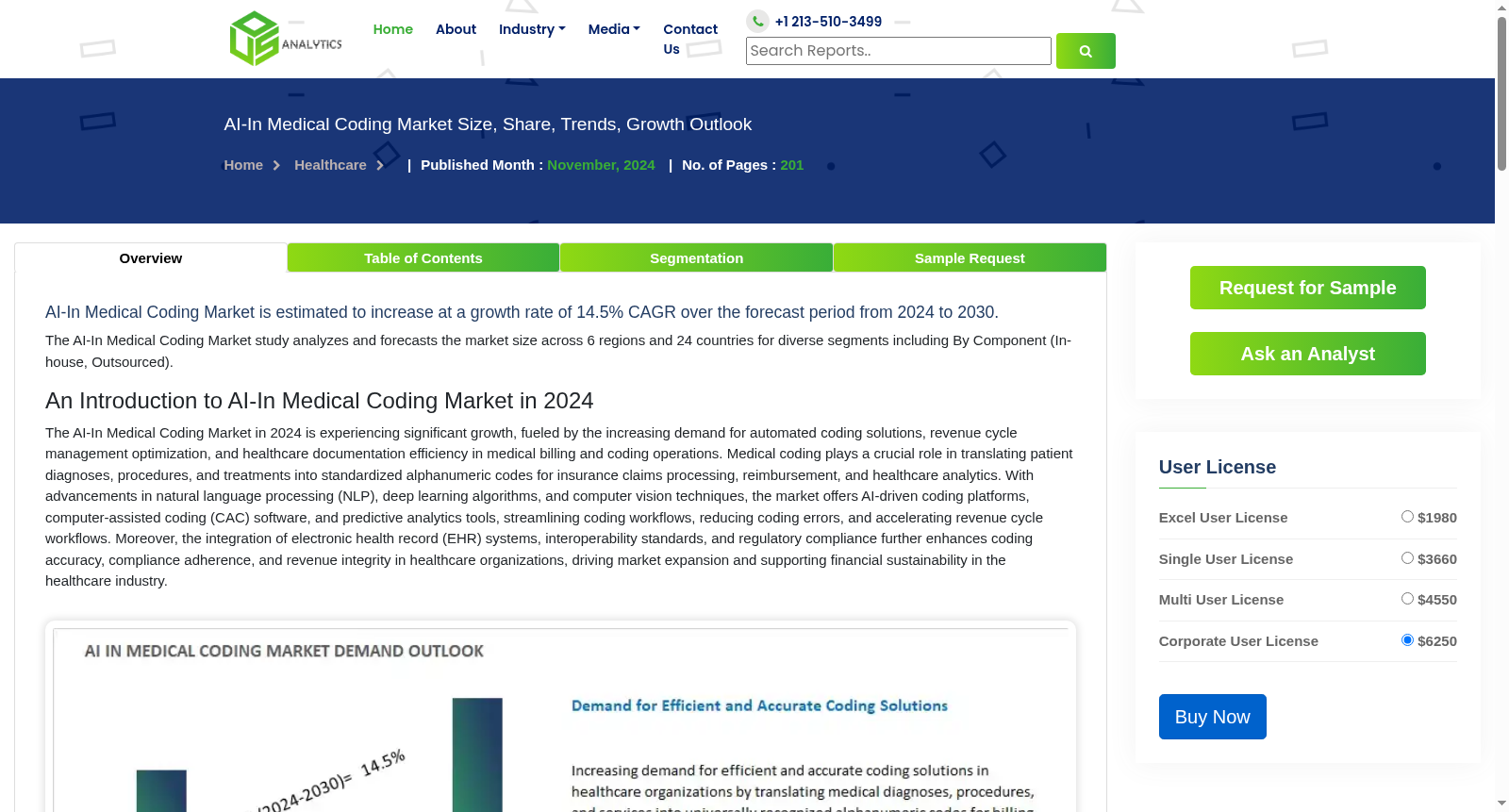Image resolution: width=1509 pixels, height=812 pixels.
Task: Click the 'User License' heading
Action: (x=1218, y=467)
